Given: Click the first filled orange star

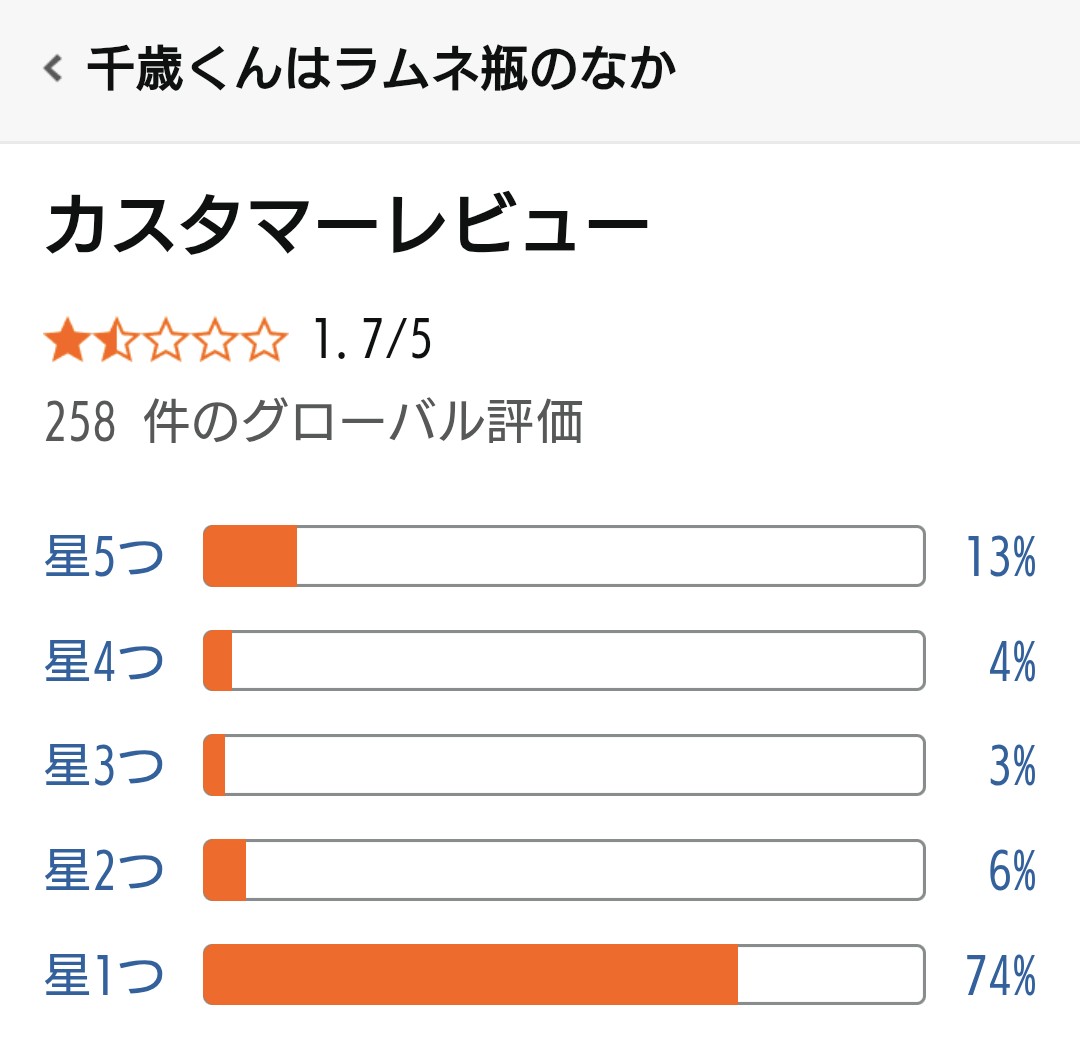Looking at the screenshot, I should point(66,341).
